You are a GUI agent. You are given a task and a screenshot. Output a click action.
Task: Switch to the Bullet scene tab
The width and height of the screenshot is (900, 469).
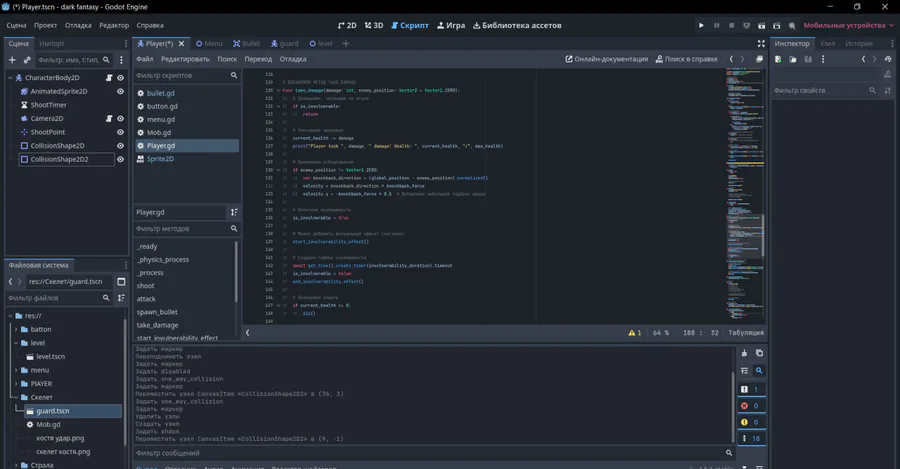[x=245, y=44]
